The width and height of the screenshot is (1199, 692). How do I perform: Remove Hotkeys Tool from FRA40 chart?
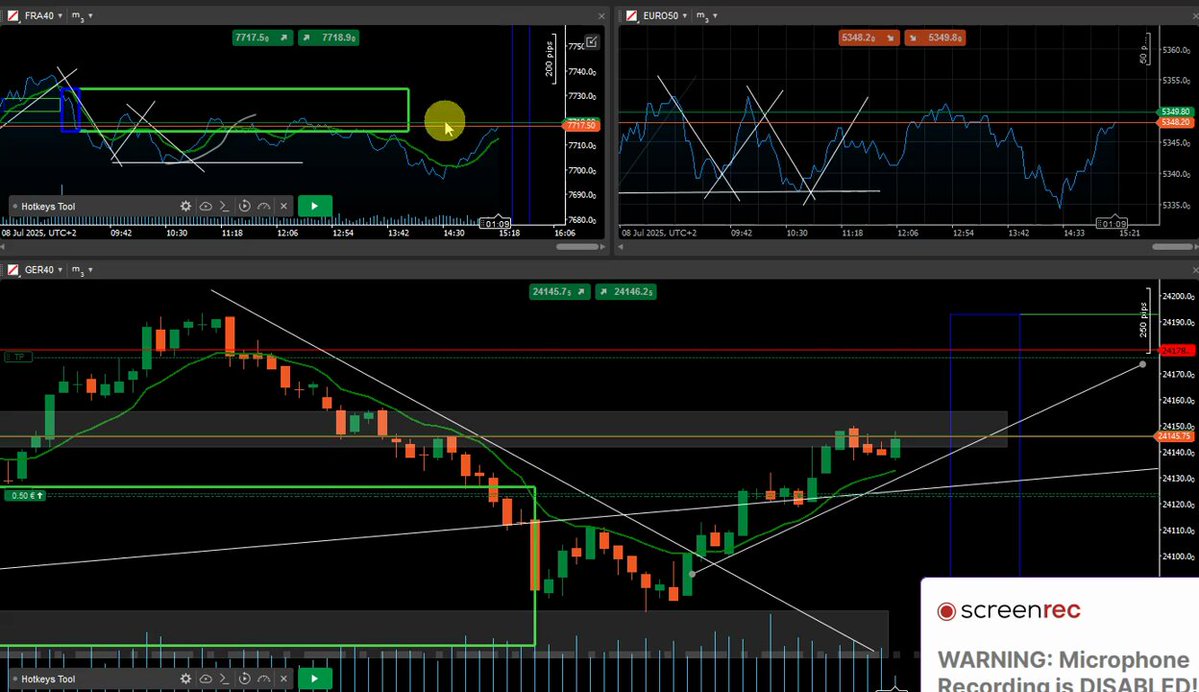[x=284, y=206]
